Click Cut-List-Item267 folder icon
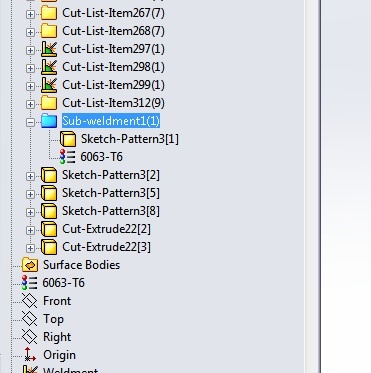The width and height of the screenshot is (371, 373). point(49,13)
